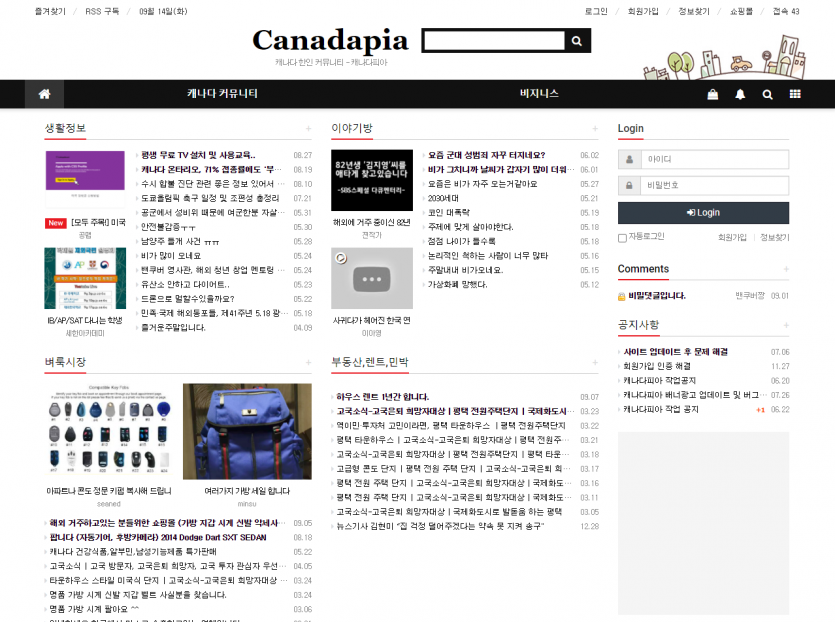
Task: Open the 캐나다 커뮤니티 menu
Action: [x=222, y=94]
